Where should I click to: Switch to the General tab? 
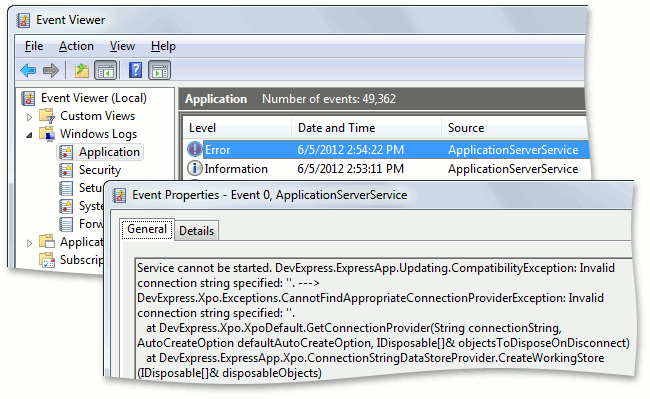click(x=147, y=229)
